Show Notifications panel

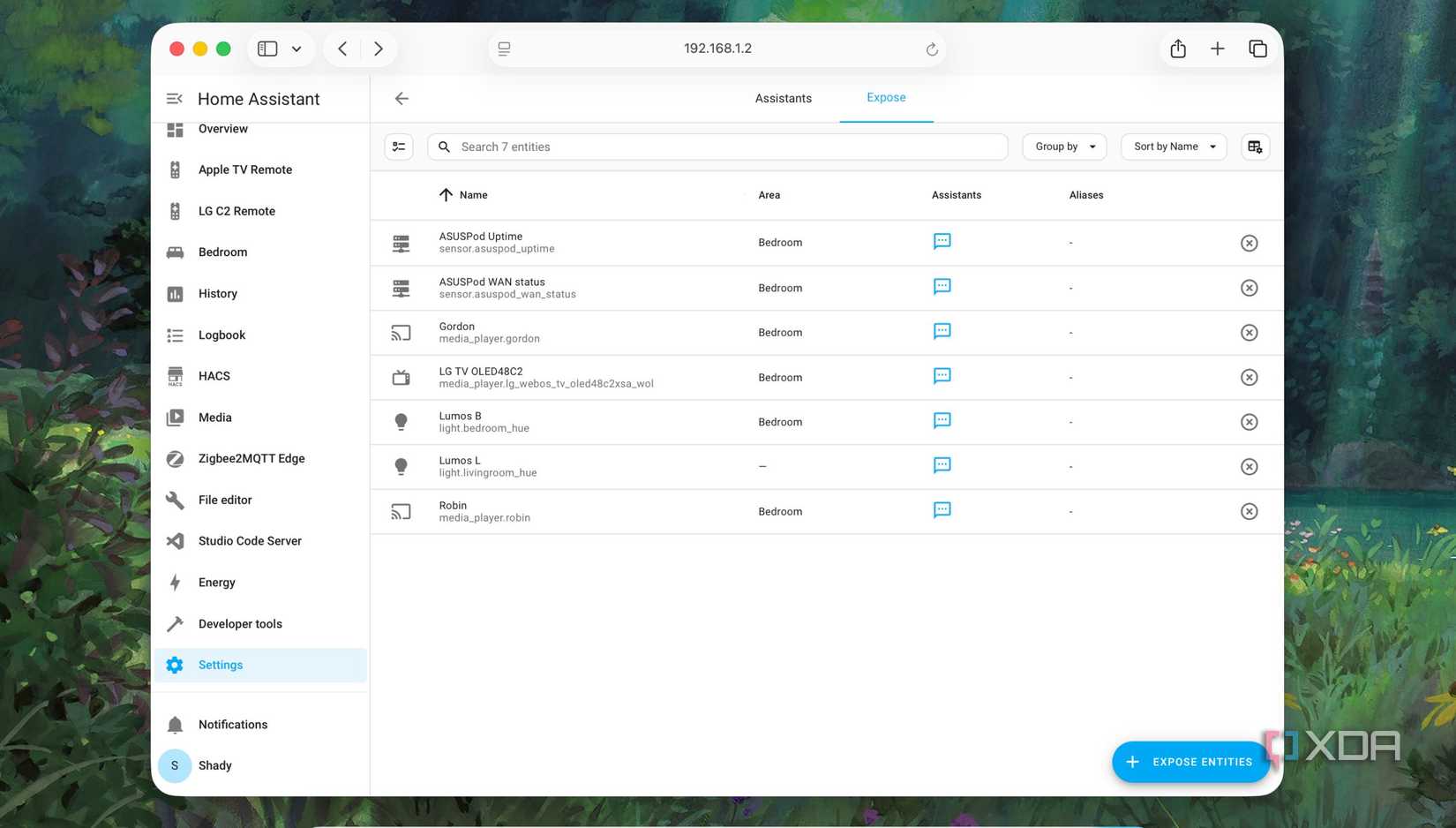[260, 725]
